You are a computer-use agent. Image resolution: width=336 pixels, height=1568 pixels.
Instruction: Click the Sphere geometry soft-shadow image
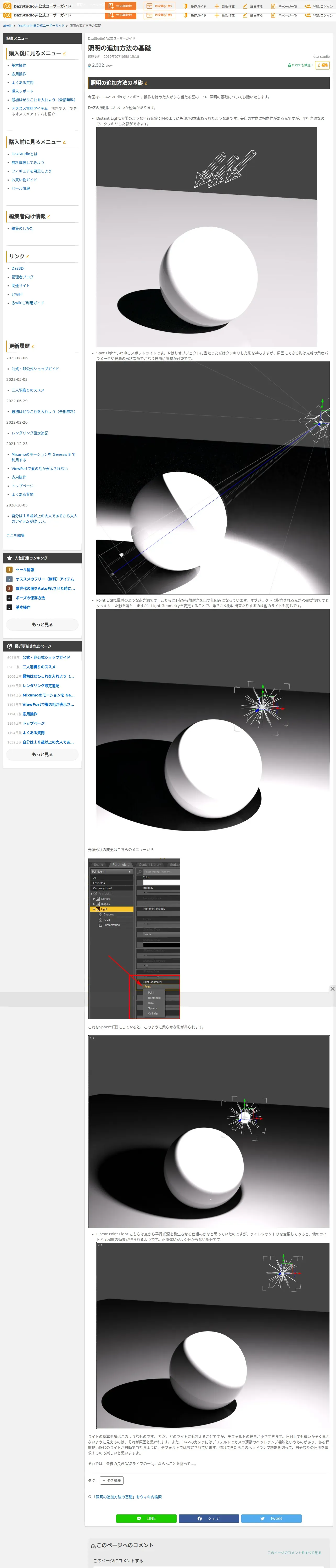pos(209,1131)
